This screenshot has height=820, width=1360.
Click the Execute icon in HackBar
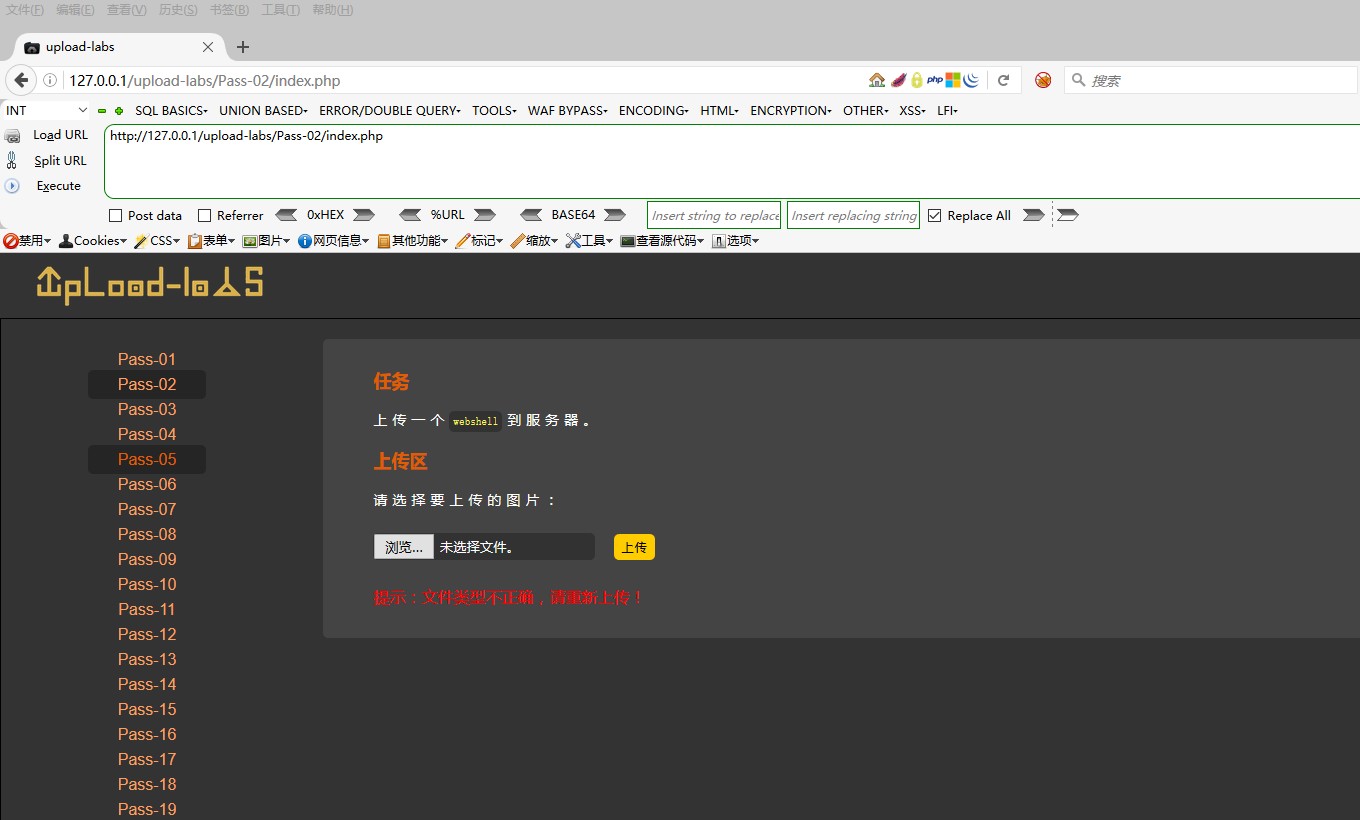click(x=10, y=185)
